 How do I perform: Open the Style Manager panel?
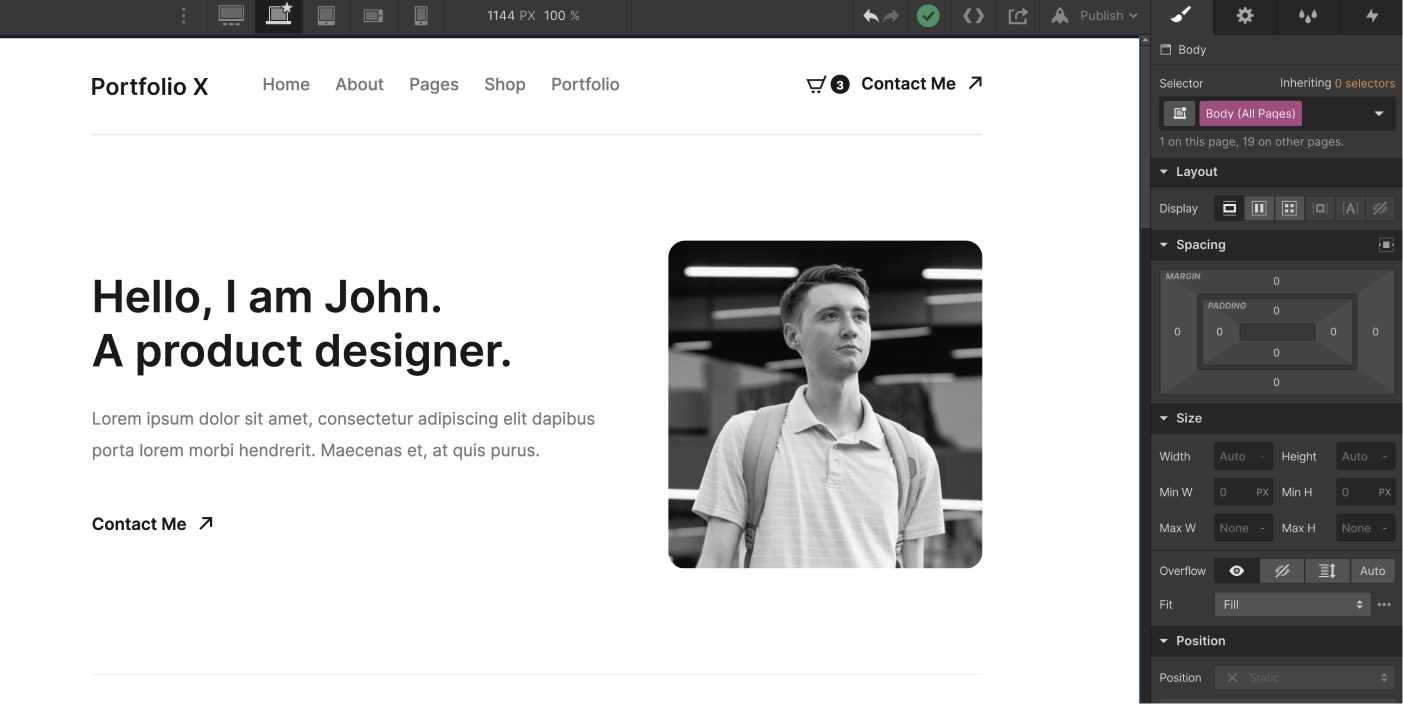click(x=1308, y=17)
